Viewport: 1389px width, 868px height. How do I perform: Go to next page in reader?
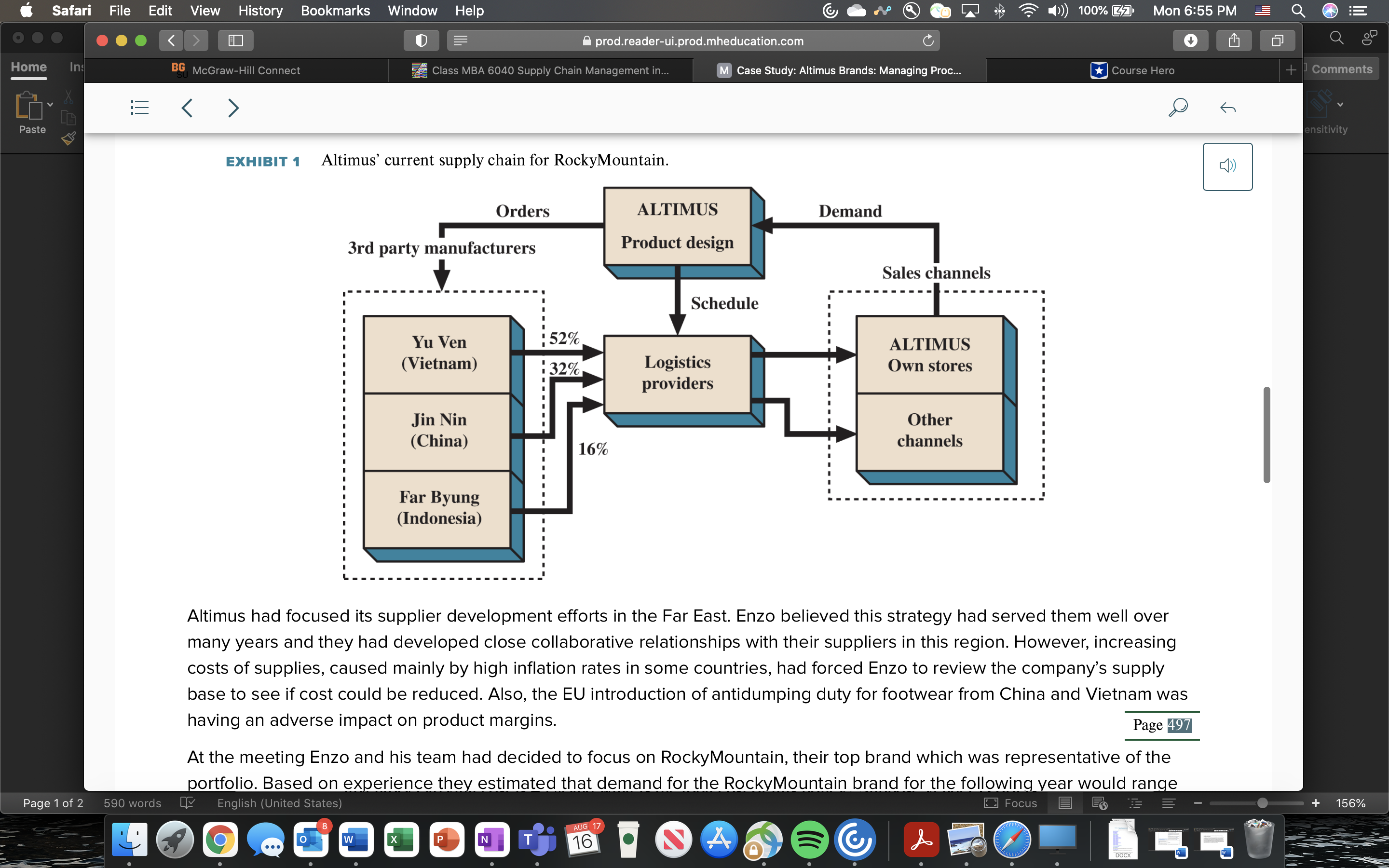coord(232,108)
